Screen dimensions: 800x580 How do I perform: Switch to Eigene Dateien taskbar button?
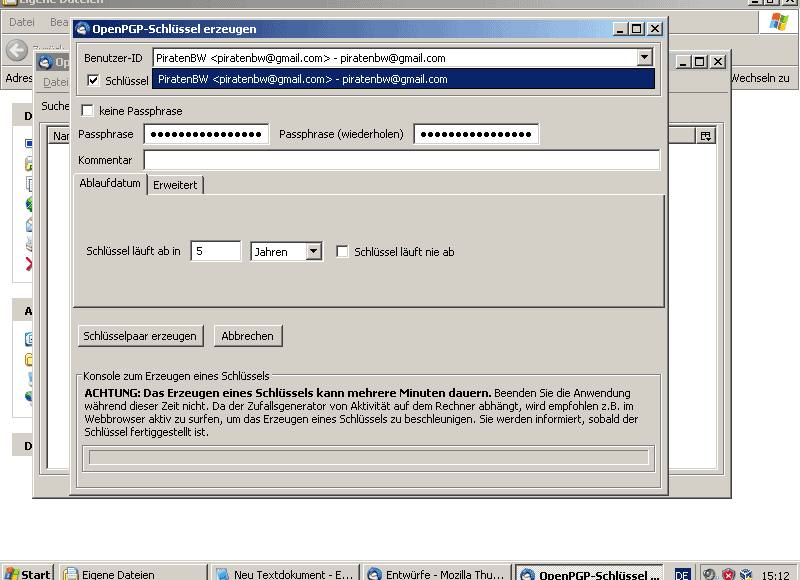coord(134,574)
